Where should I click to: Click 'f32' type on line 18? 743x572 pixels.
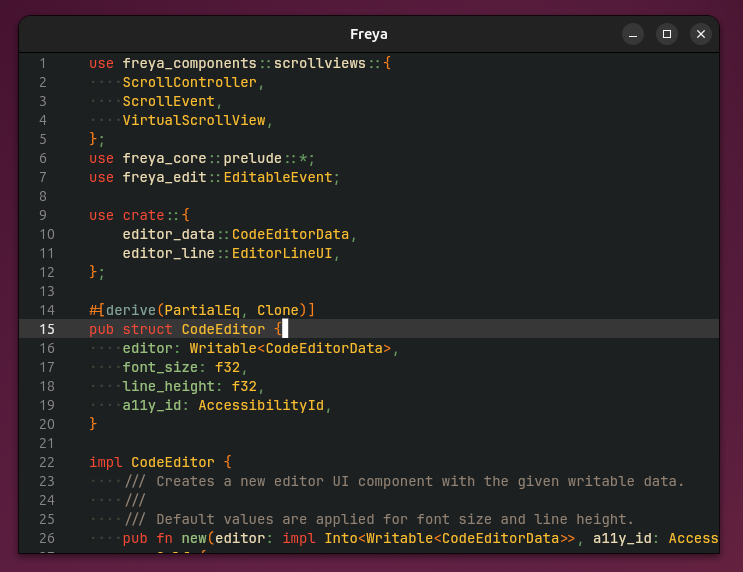click(244, 386)
